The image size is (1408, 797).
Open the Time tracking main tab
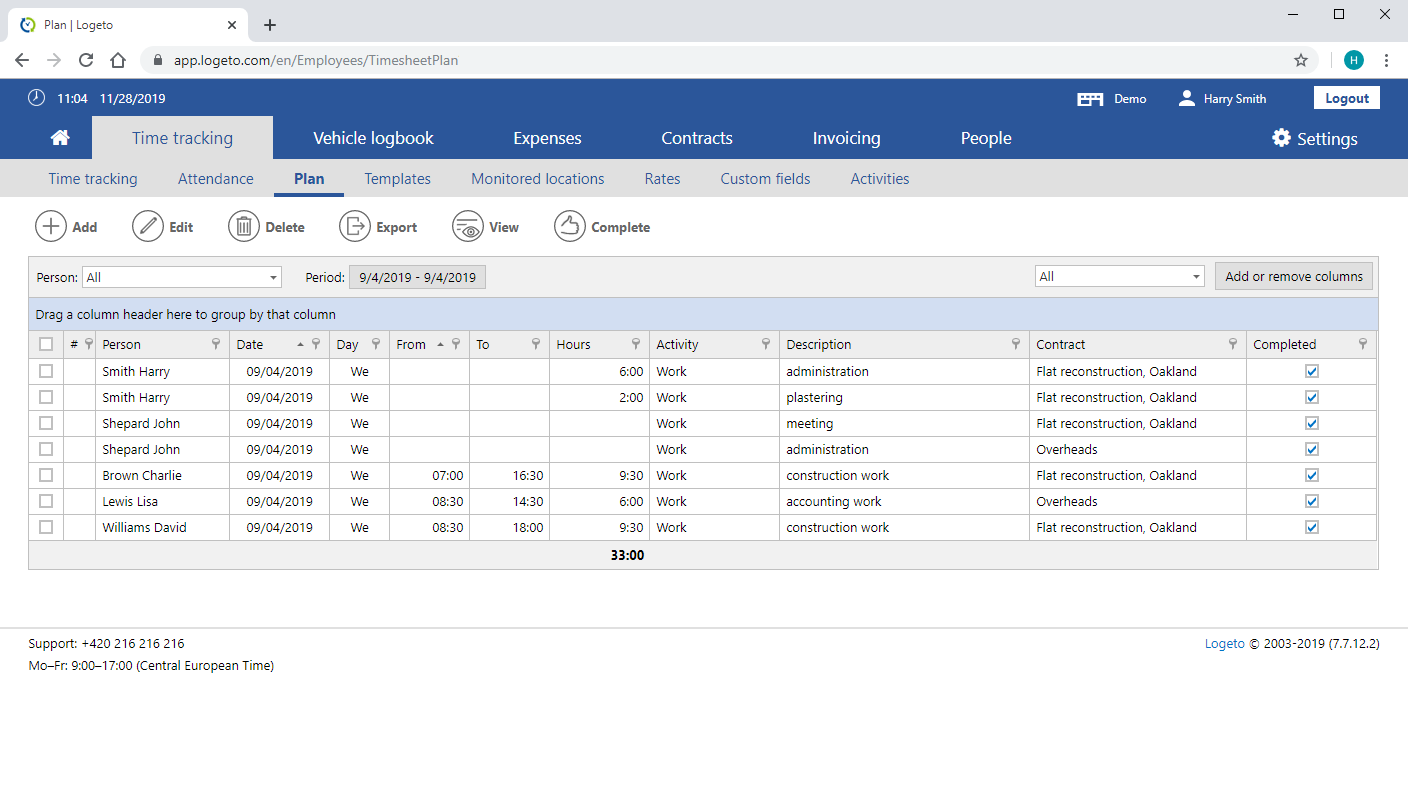[182, 138]
